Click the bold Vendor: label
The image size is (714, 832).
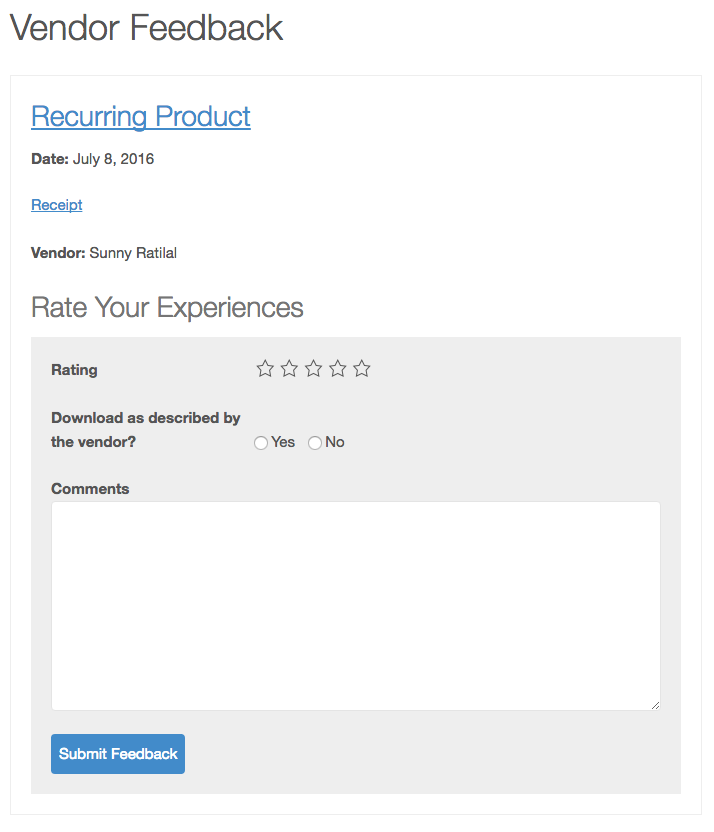click(58, 253)
